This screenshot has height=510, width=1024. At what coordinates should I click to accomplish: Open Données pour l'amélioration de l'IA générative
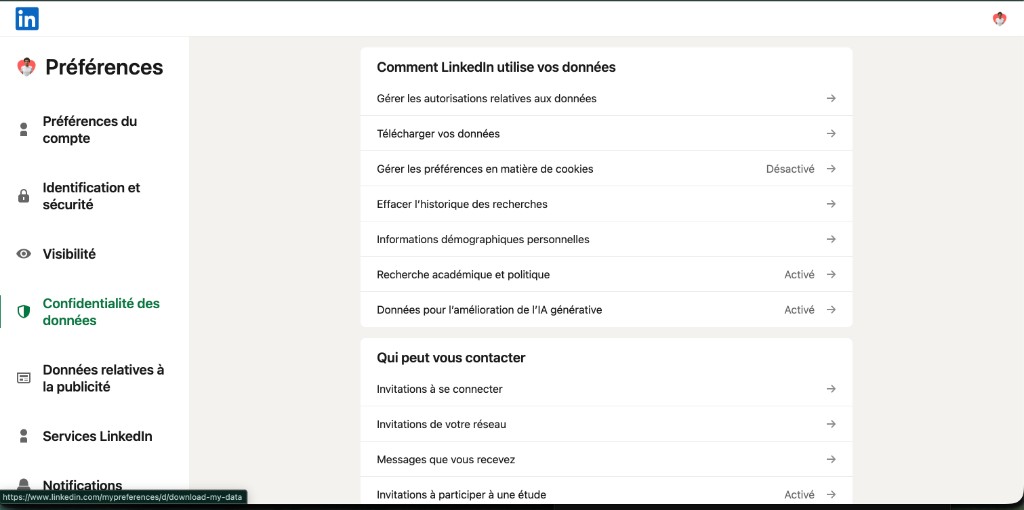coord(606,310)
